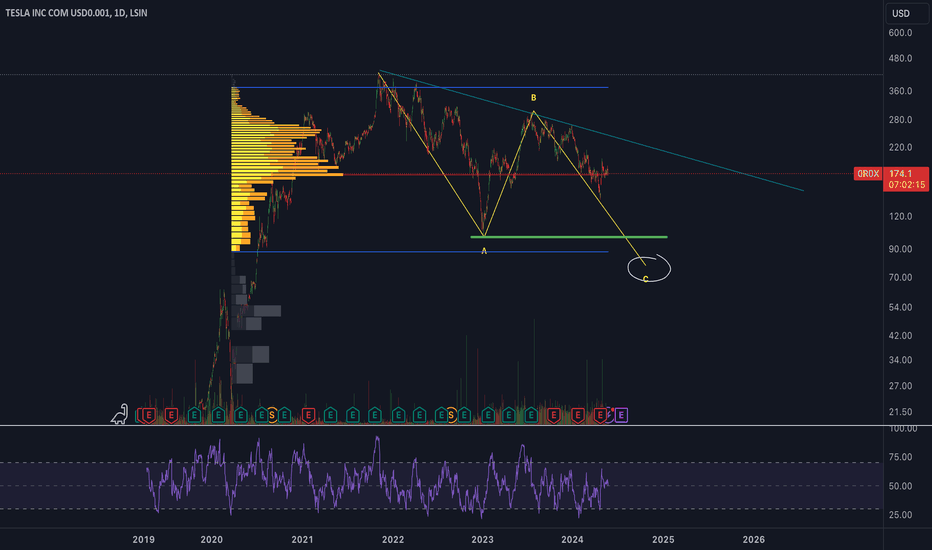Open the red earnings marker above 2021 label

click(308, 415)
